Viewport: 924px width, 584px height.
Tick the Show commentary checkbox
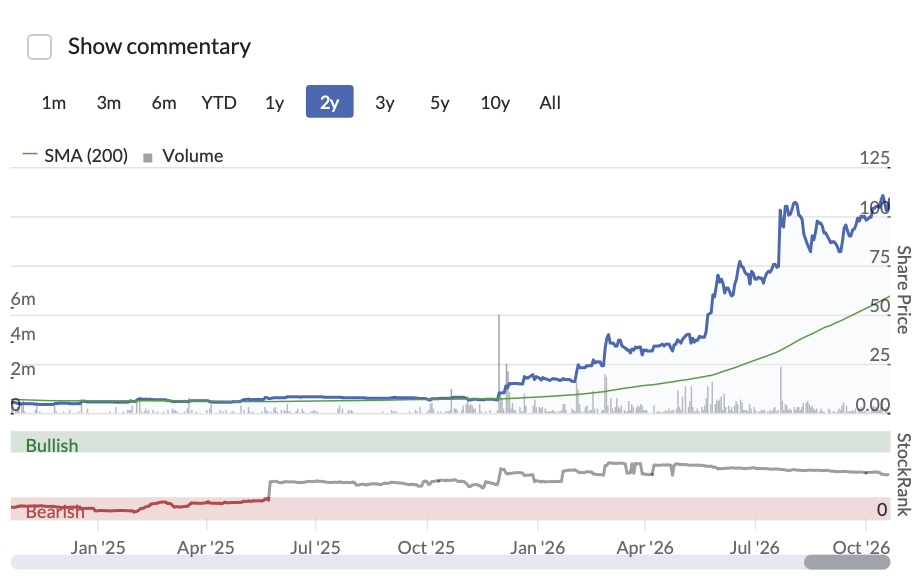click(x=39, y=47)
